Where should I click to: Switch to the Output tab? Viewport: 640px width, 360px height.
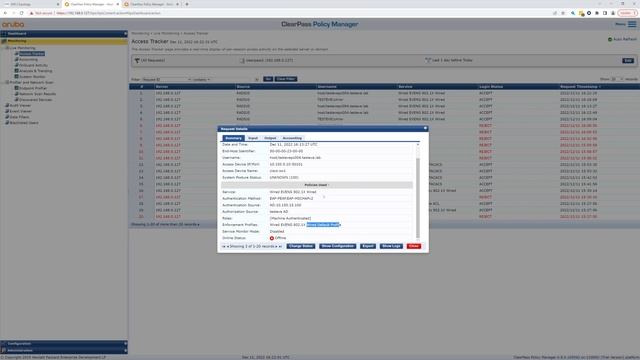tap(270, 138)
